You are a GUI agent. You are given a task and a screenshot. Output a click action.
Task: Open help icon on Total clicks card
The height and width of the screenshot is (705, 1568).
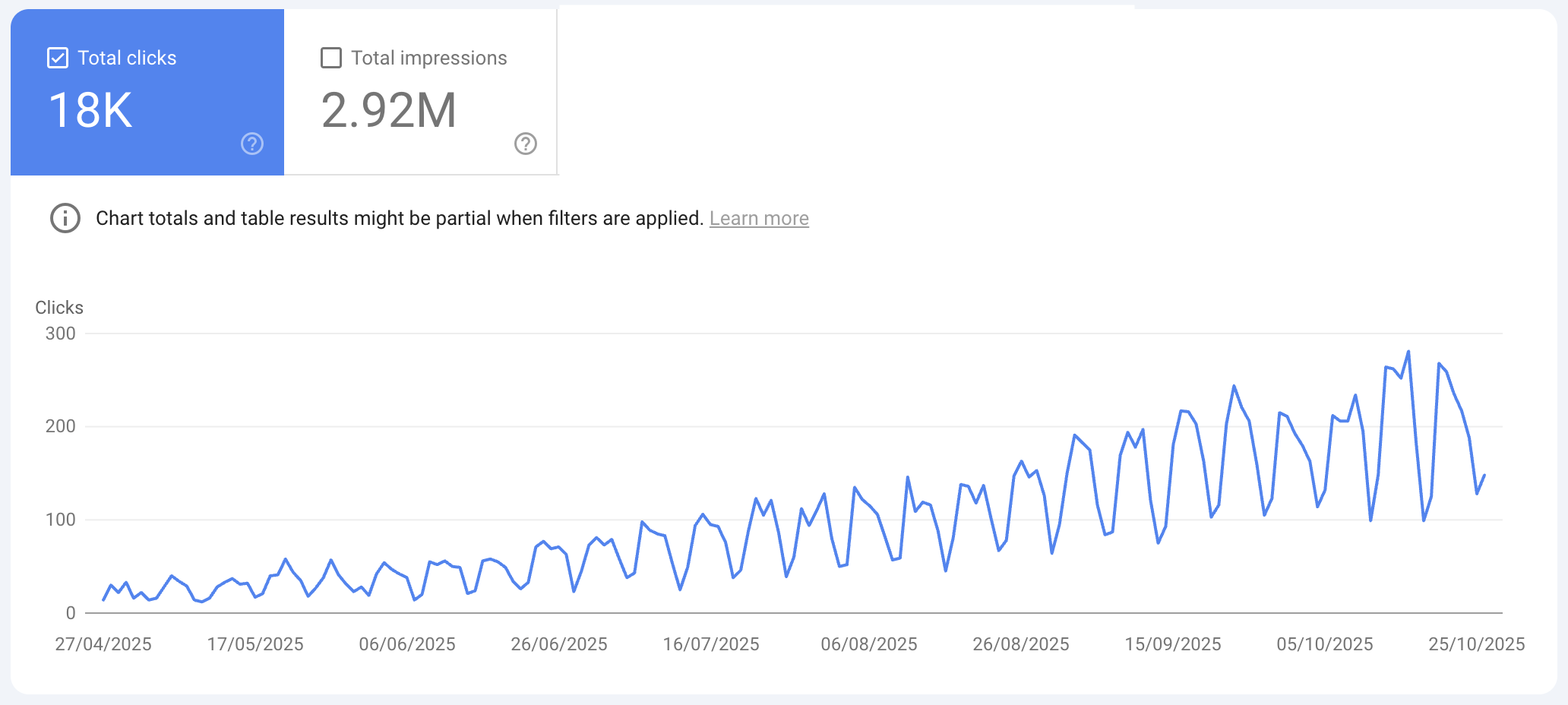252,144
